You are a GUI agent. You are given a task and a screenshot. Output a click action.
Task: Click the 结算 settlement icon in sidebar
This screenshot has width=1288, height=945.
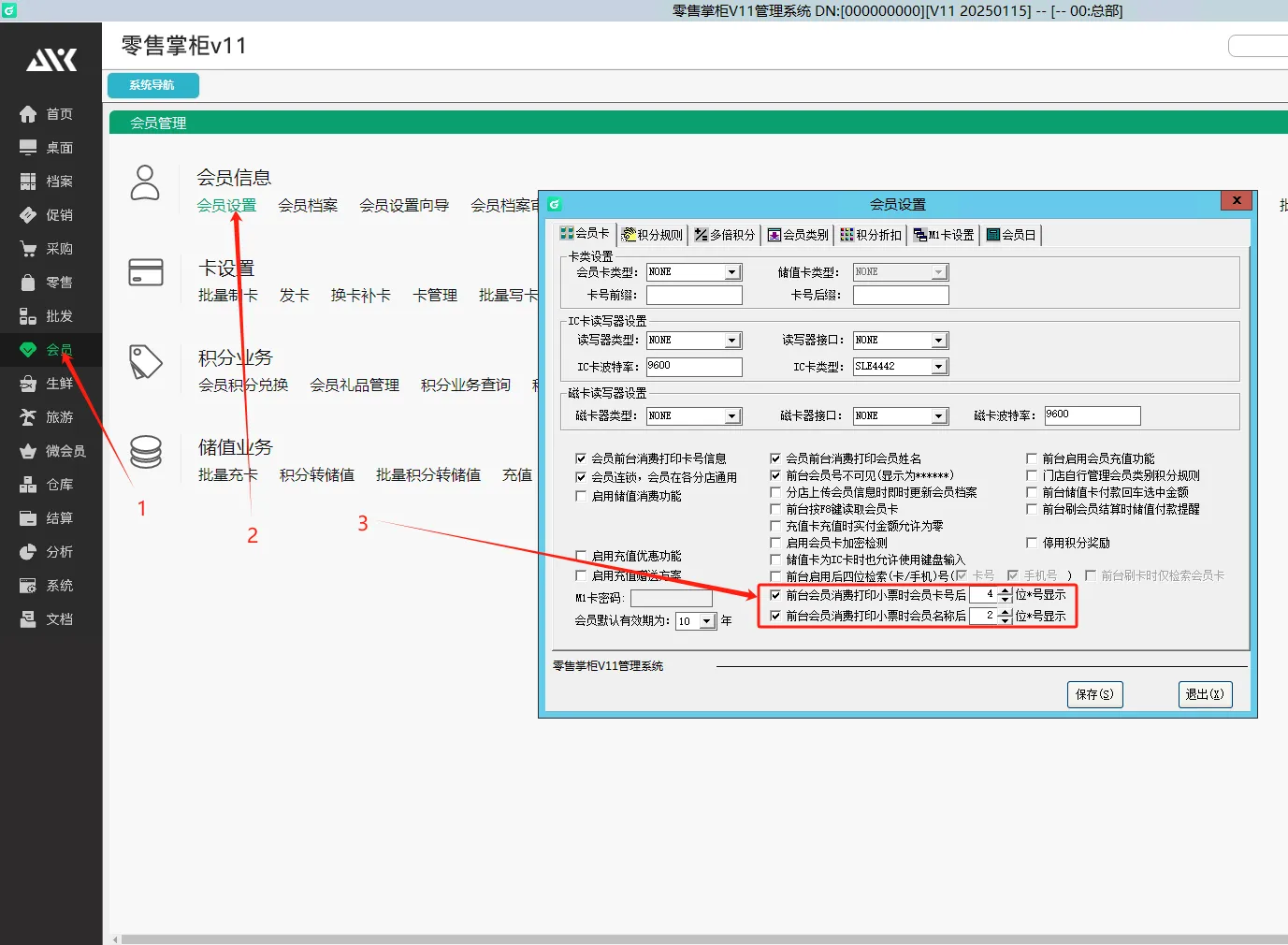tap(28, 518)
